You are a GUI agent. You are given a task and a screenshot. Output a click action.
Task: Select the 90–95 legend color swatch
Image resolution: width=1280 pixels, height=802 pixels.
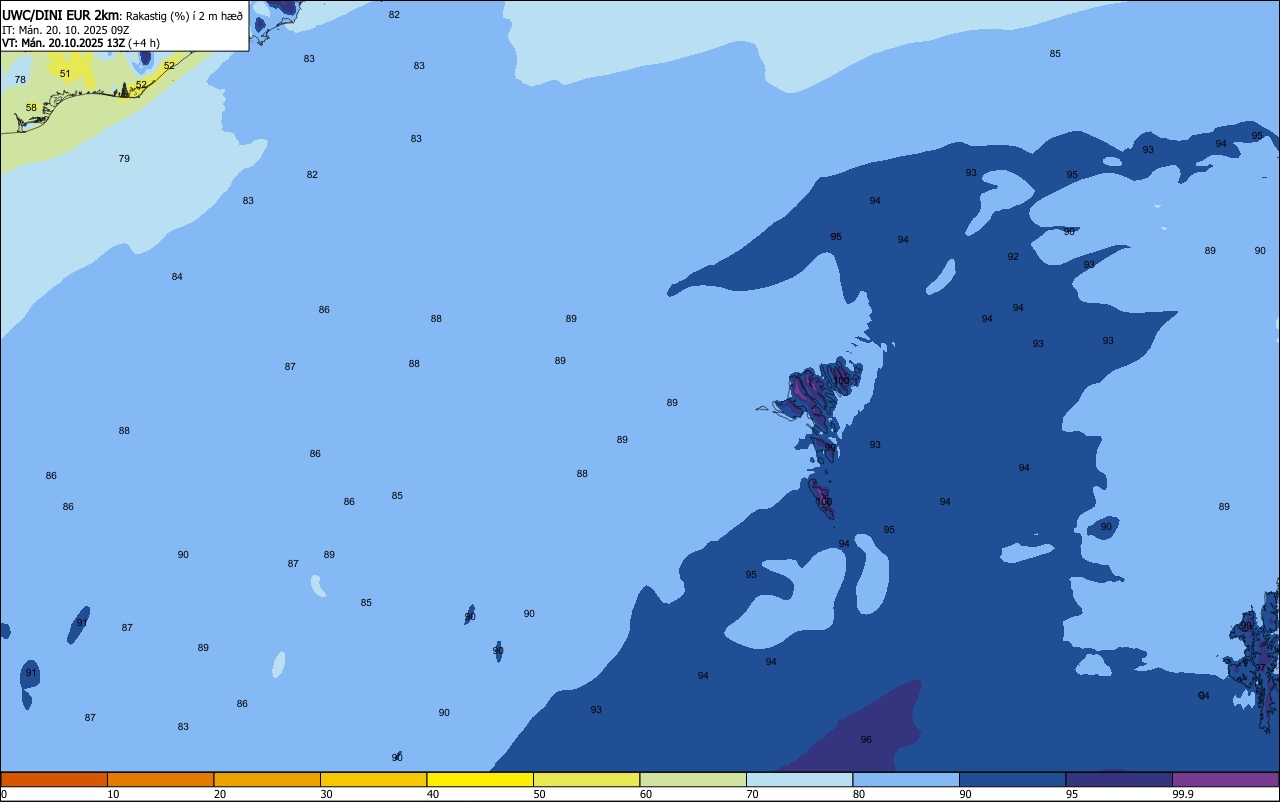[x=1012, y=779]
